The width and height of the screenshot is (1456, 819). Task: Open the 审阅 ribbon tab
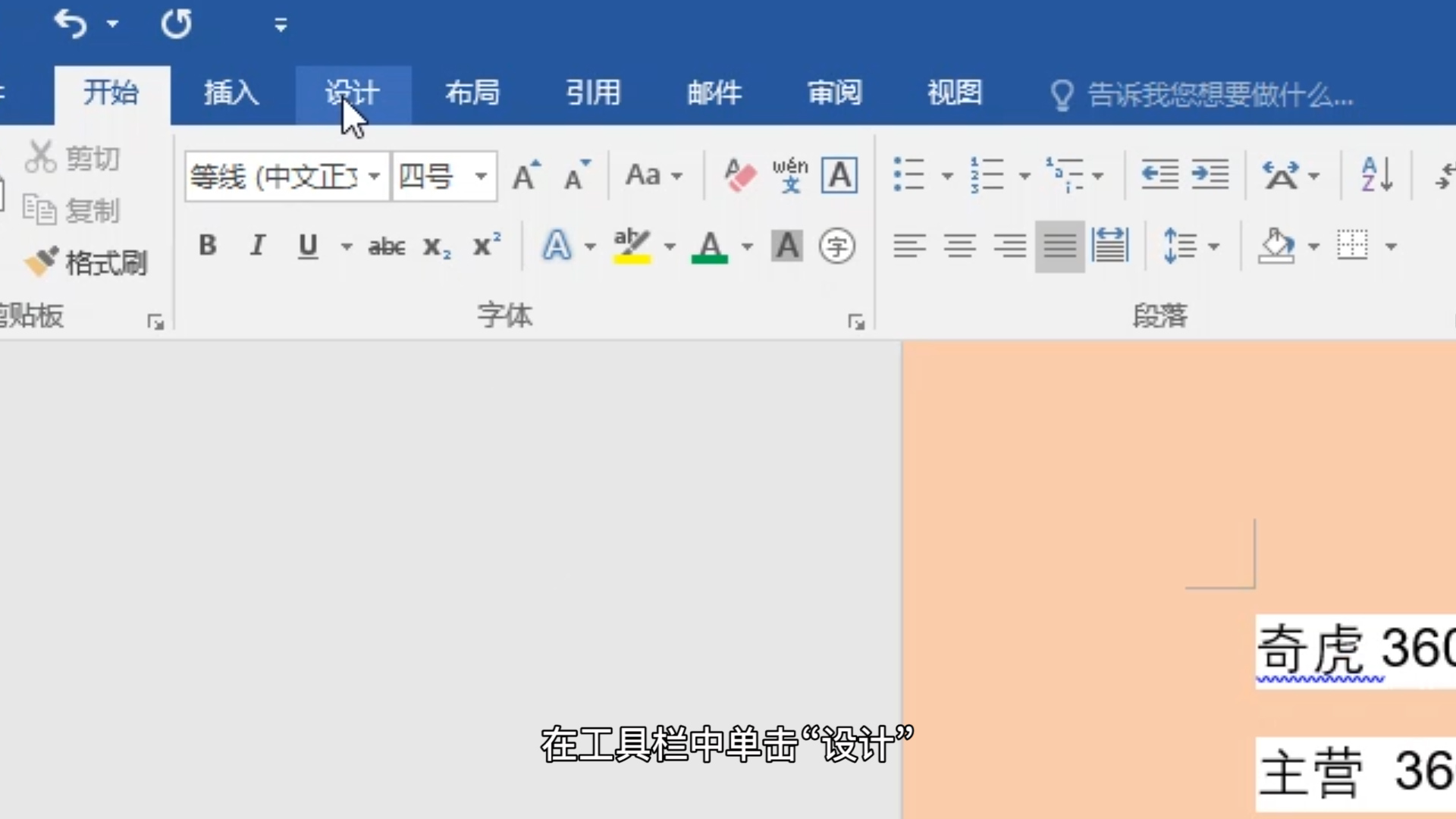tap(834, 93)
